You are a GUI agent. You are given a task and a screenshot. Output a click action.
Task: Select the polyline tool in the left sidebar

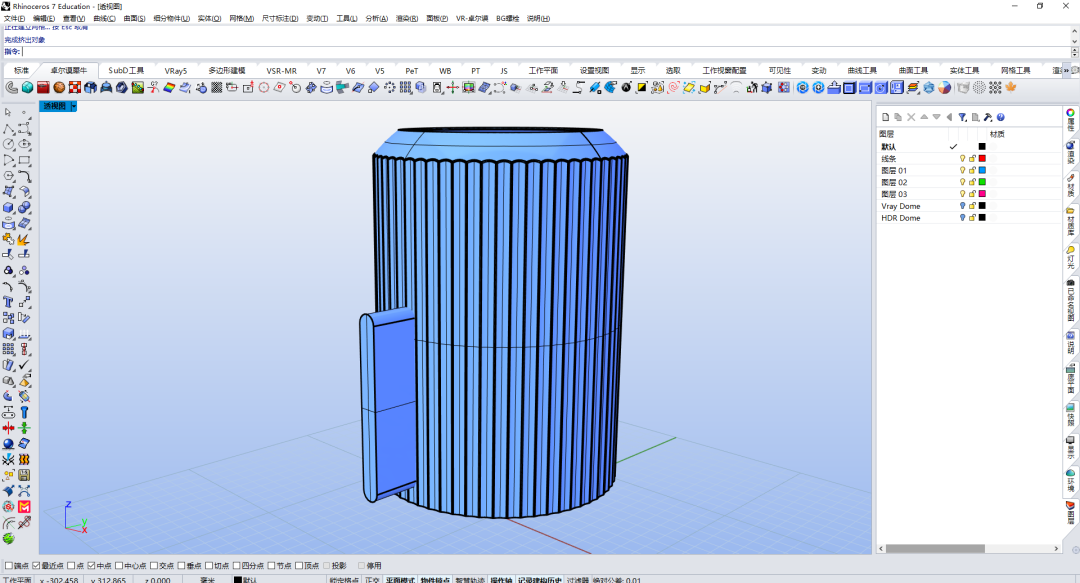point(8,128)
